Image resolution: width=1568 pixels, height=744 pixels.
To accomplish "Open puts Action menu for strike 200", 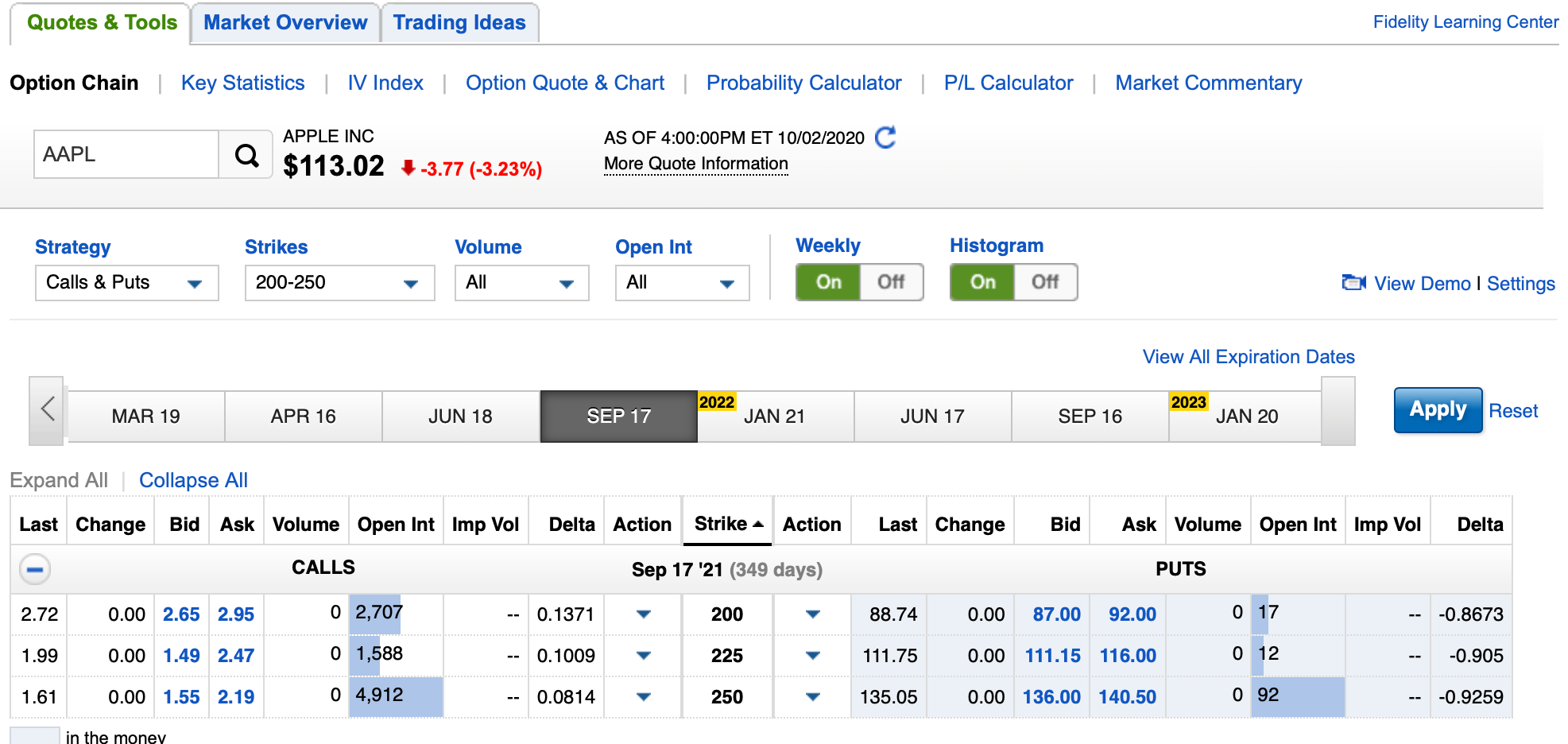I will 812,614.
